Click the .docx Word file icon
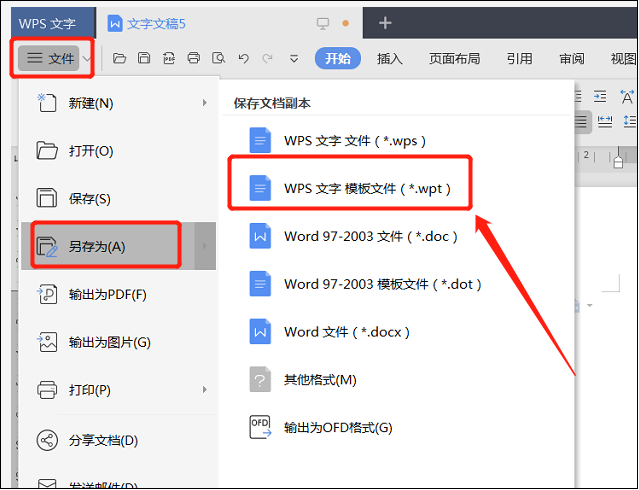Image resolution: width=639 pixels, height=490 pixels. coord(260,331)
